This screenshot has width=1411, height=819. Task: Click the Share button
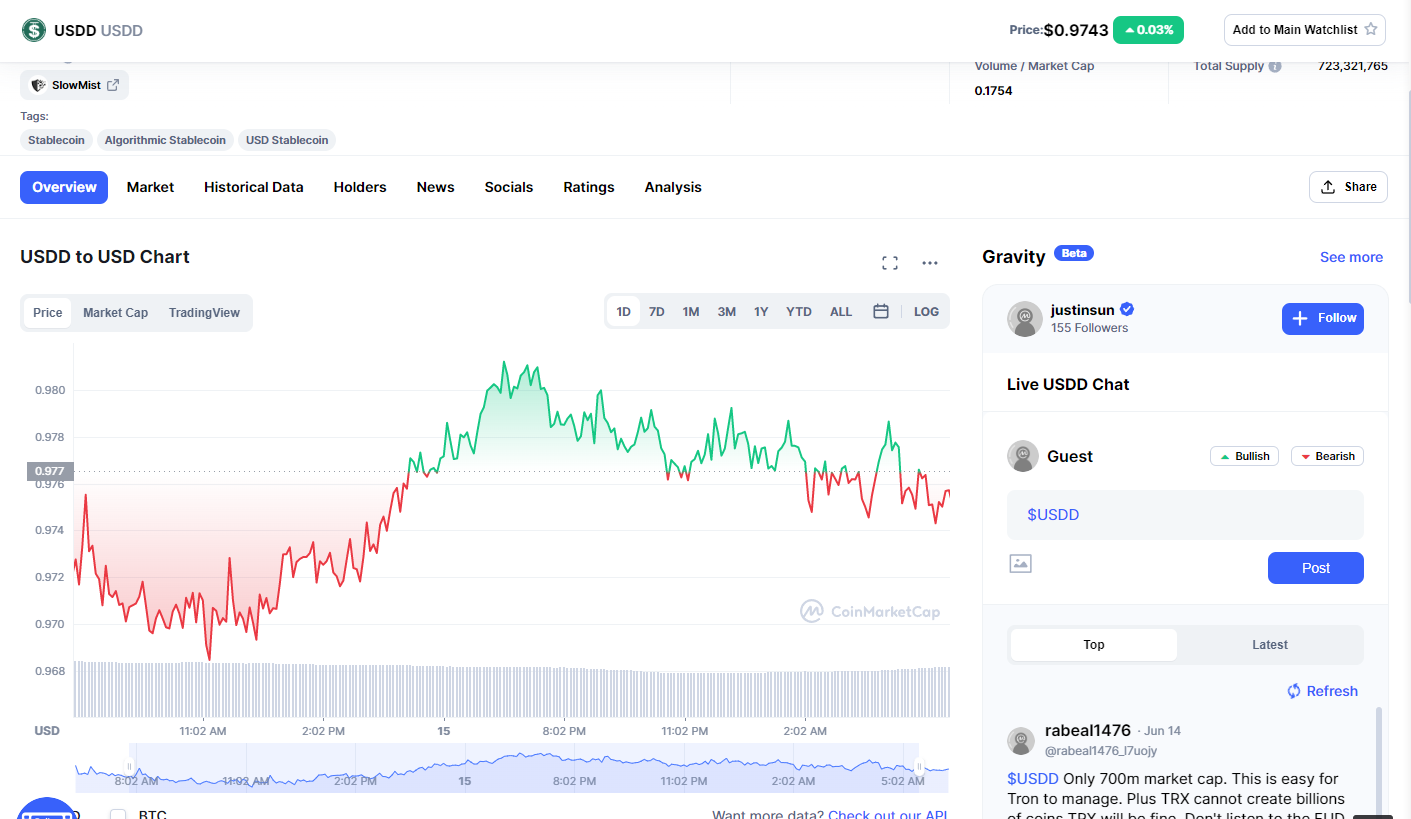1348,187
